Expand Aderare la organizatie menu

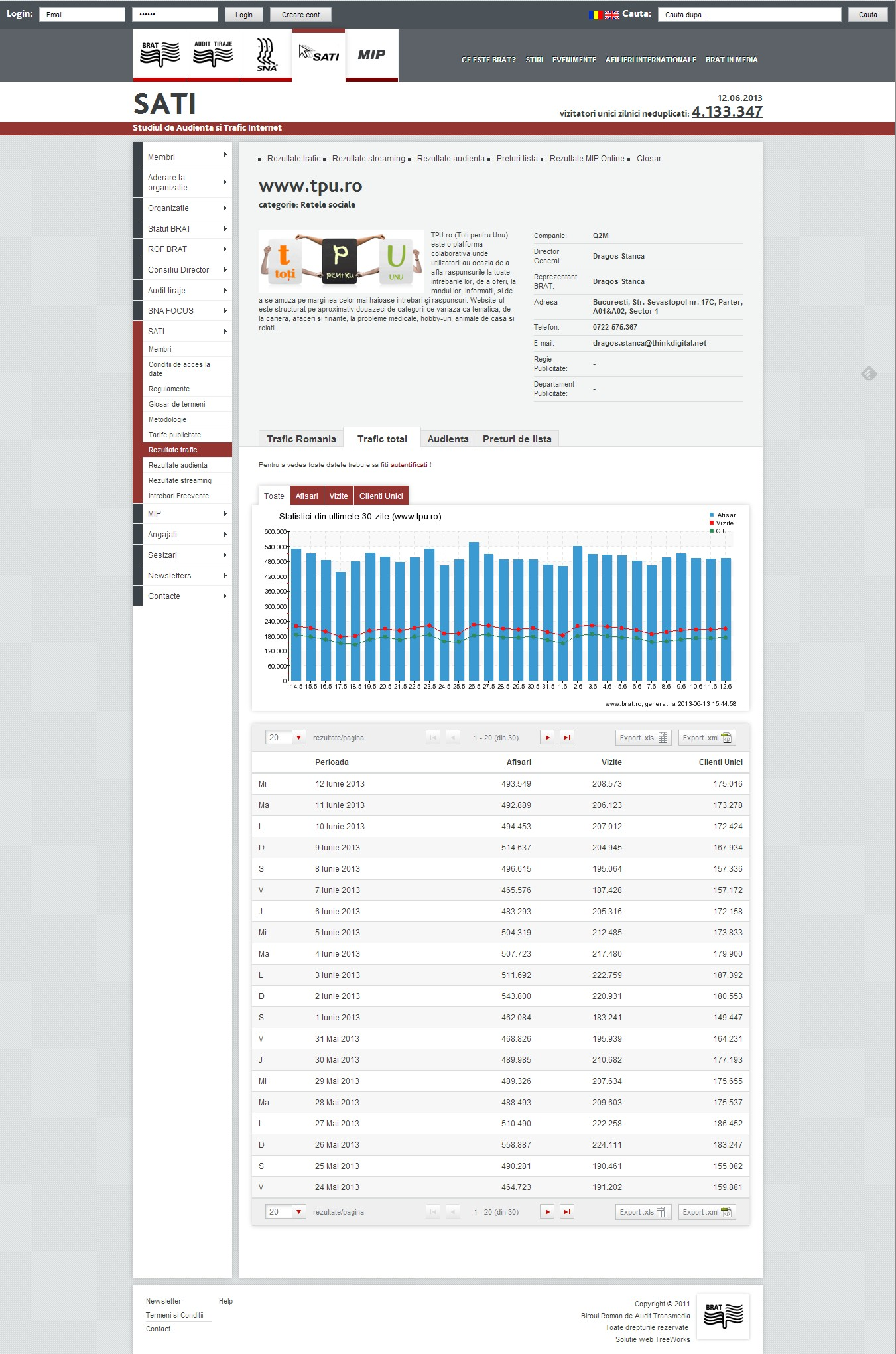[182, 182]
